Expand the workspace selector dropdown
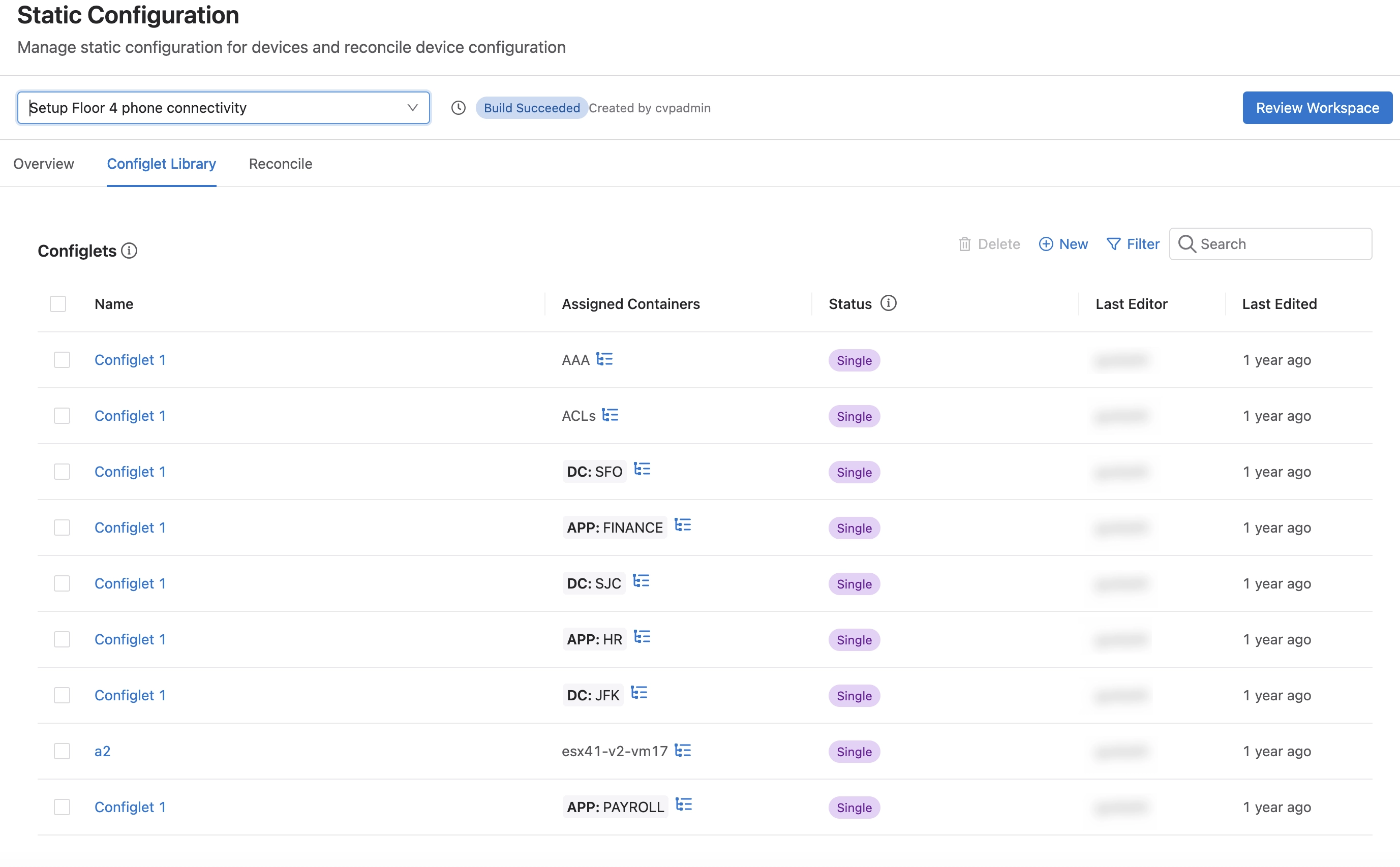Viewport: 1400px width, 867px height. click(x=224, y=108)
